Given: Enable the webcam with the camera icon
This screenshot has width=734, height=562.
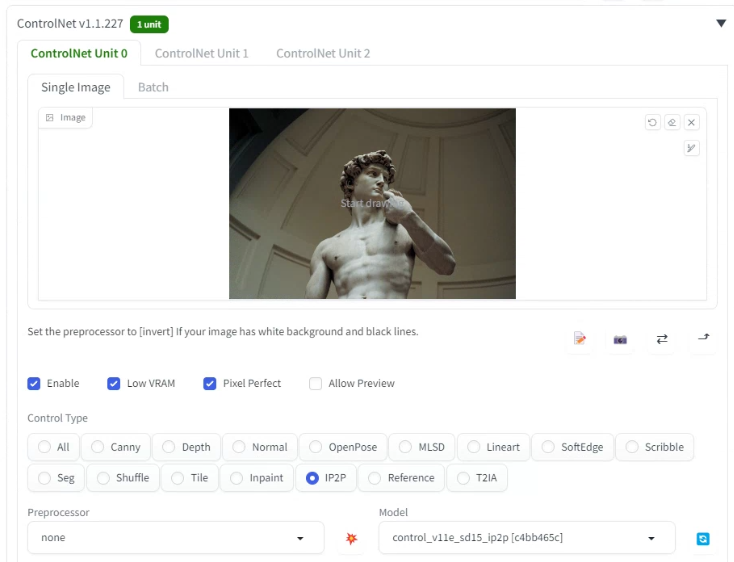Looking at the screenshot, I should click(x=620, y=339).
